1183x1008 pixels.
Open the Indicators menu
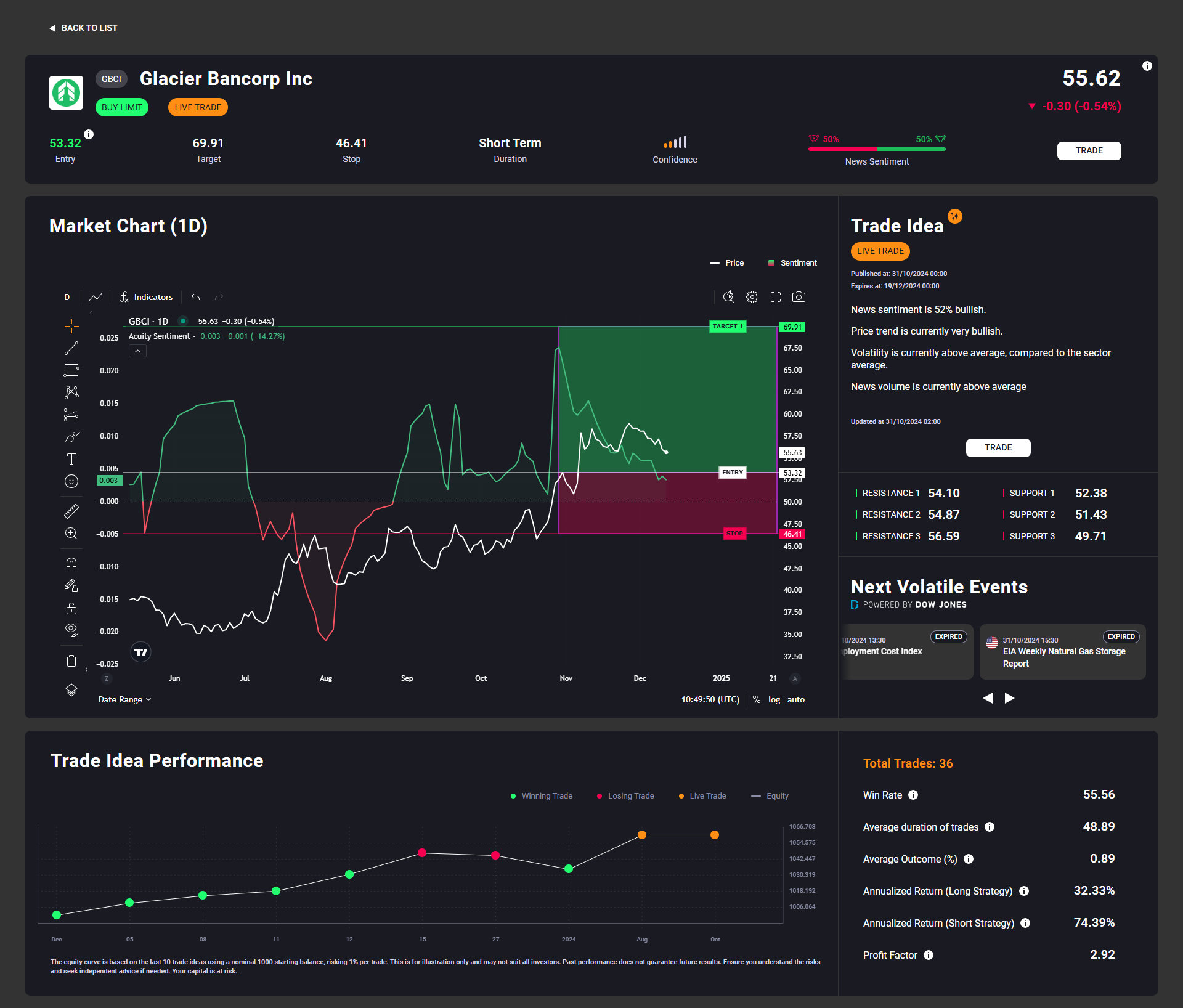point(147,297)
